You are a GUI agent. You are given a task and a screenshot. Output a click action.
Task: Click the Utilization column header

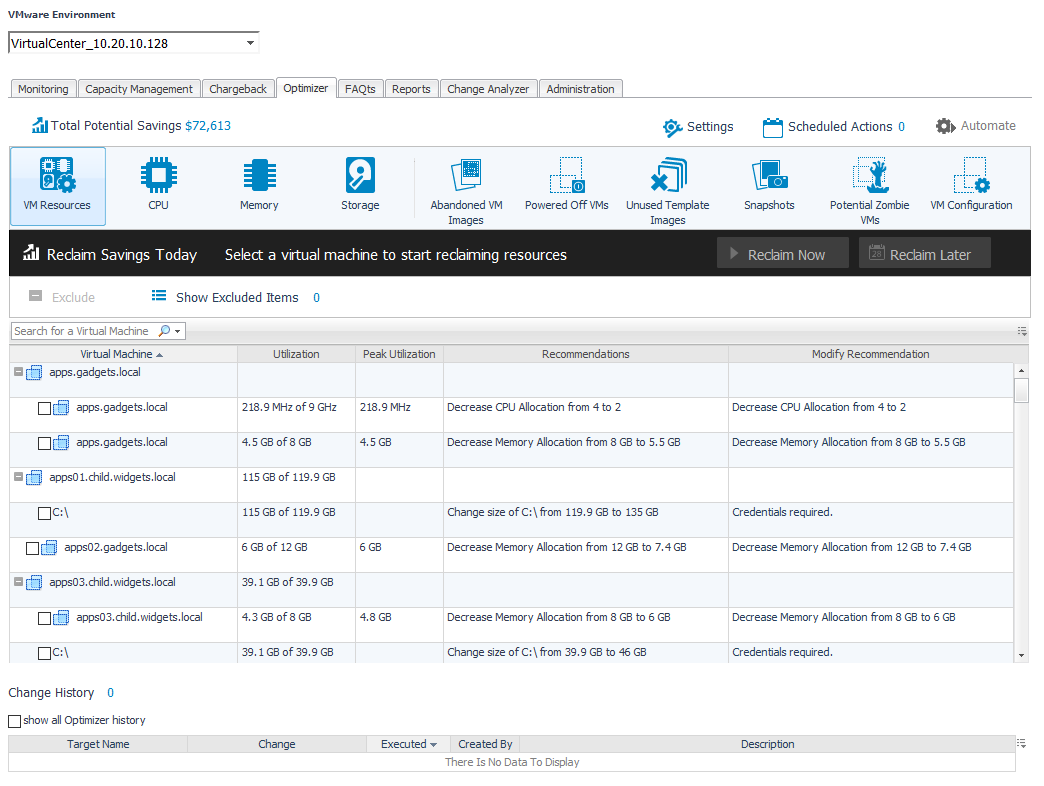pyautogui.click(x=296, y=354)
